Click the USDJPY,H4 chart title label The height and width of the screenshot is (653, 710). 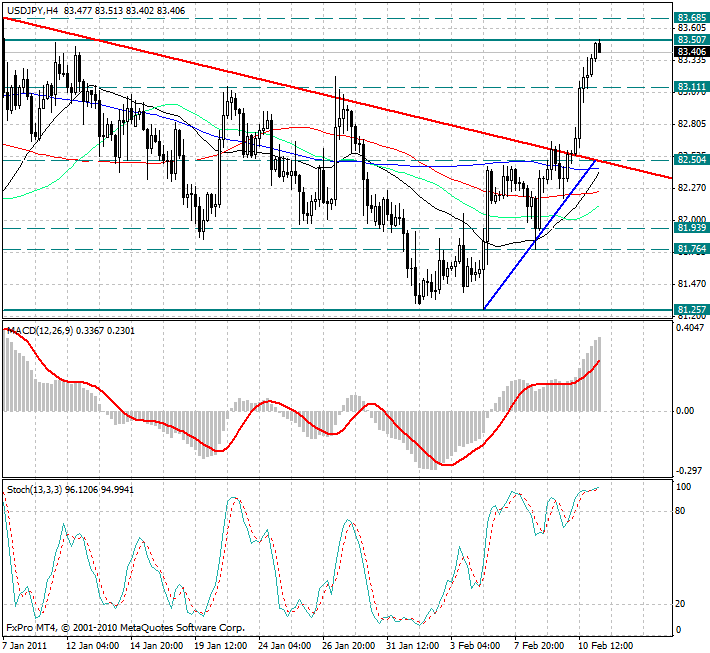[31, 9]
